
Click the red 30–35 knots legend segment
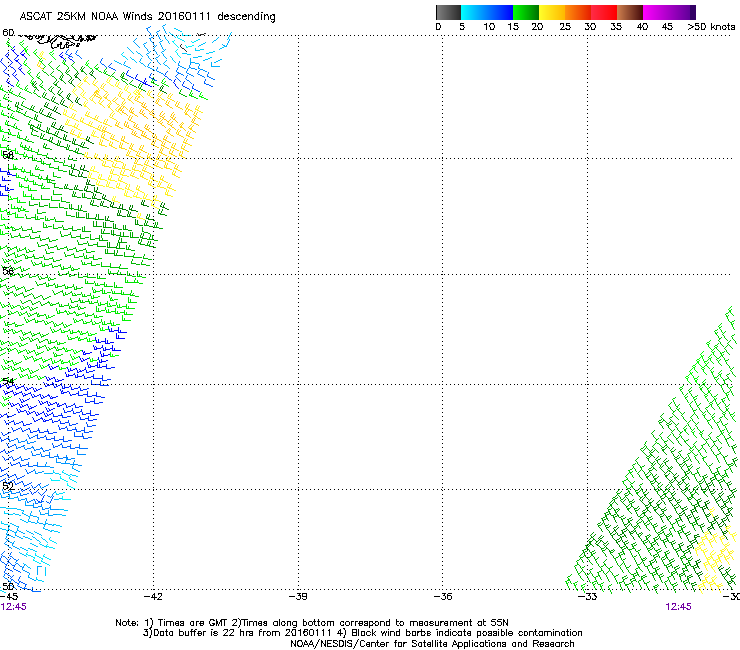pyautogui.click(x=604, y=12)
